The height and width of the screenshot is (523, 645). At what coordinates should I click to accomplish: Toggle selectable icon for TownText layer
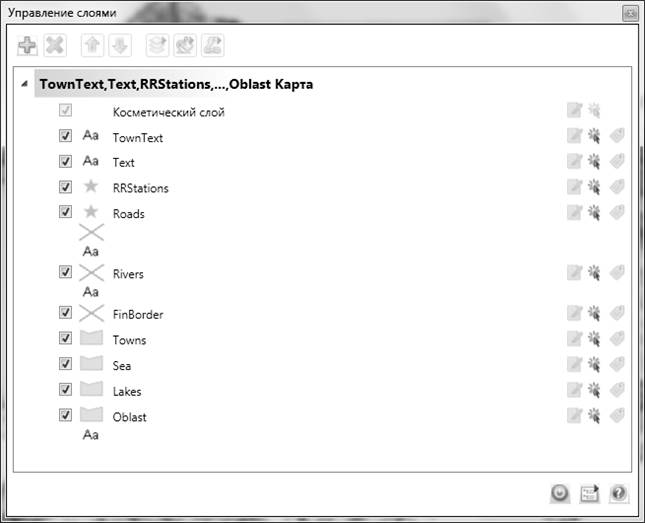click(594, 137)
